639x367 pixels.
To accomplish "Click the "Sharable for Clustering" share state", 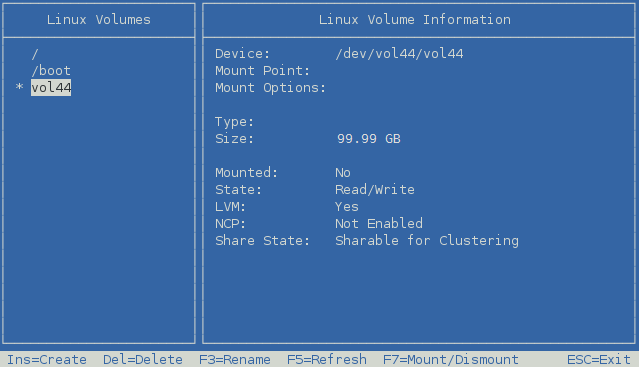I will 427,241.
